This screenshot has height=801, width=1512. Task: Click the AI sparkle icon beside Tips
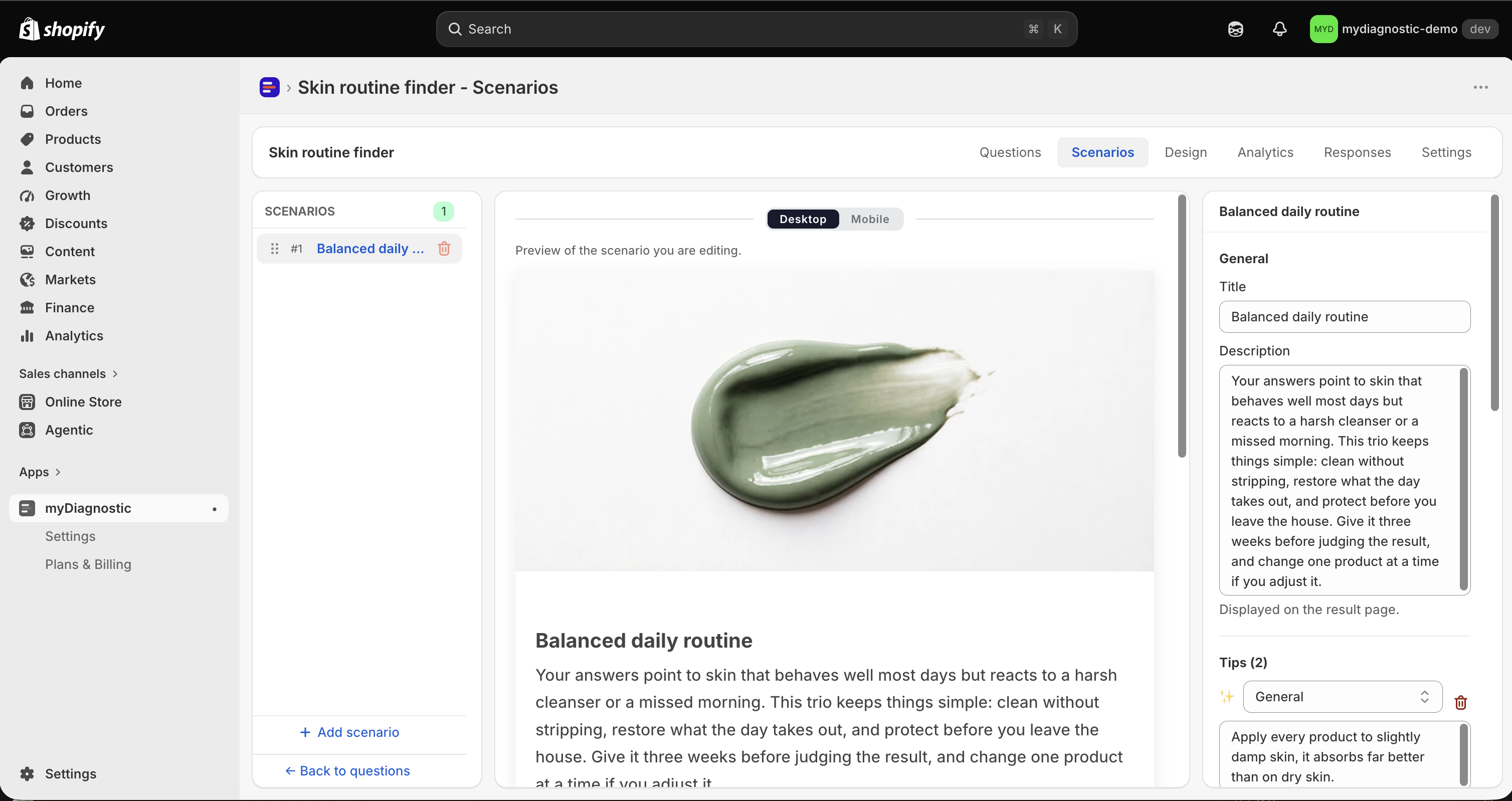pyautogui.click(x=1227, y=697)
